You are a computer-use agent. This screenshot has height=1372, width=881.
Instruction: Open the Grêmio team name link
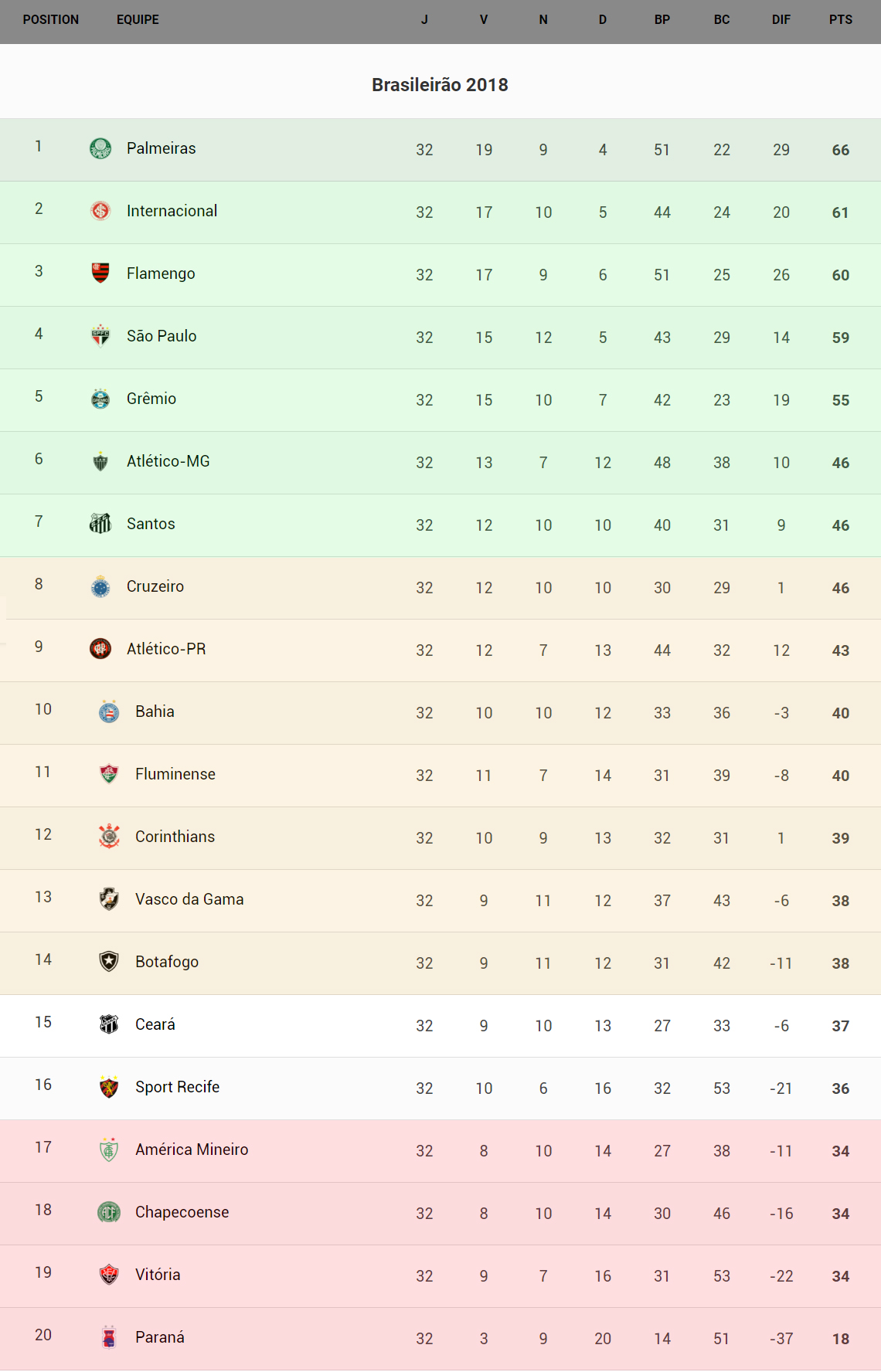tap(151, 399)
